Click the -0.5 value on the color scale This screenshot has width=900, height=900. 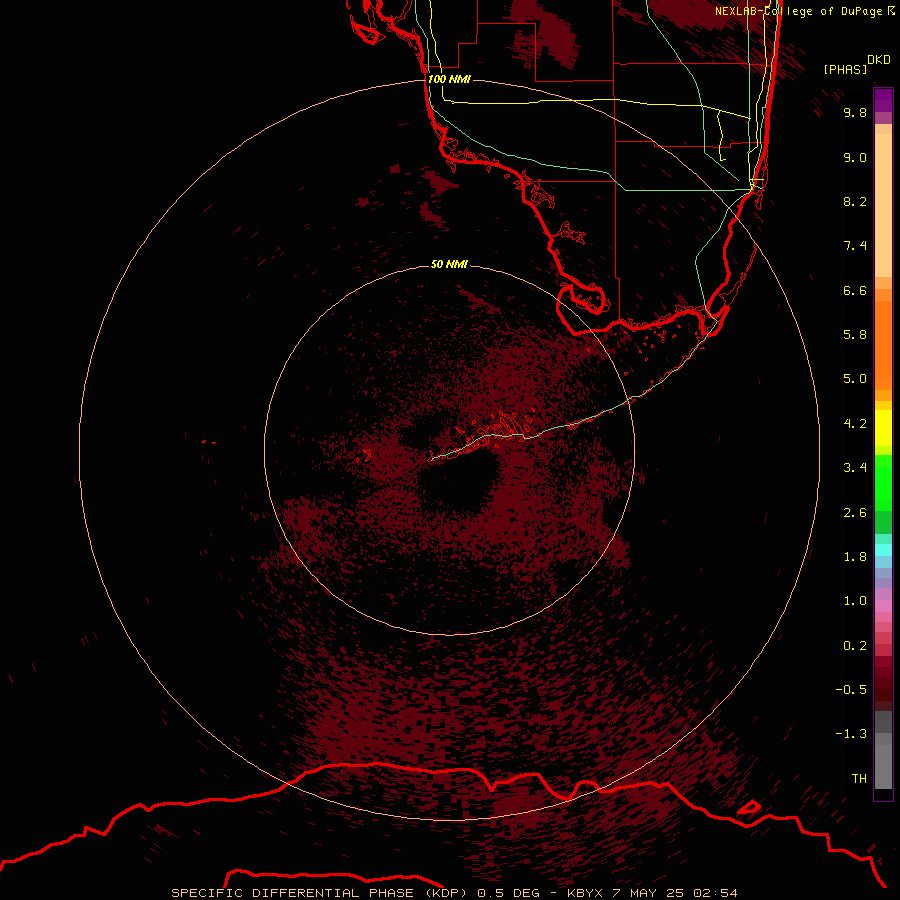pos(851,690)
